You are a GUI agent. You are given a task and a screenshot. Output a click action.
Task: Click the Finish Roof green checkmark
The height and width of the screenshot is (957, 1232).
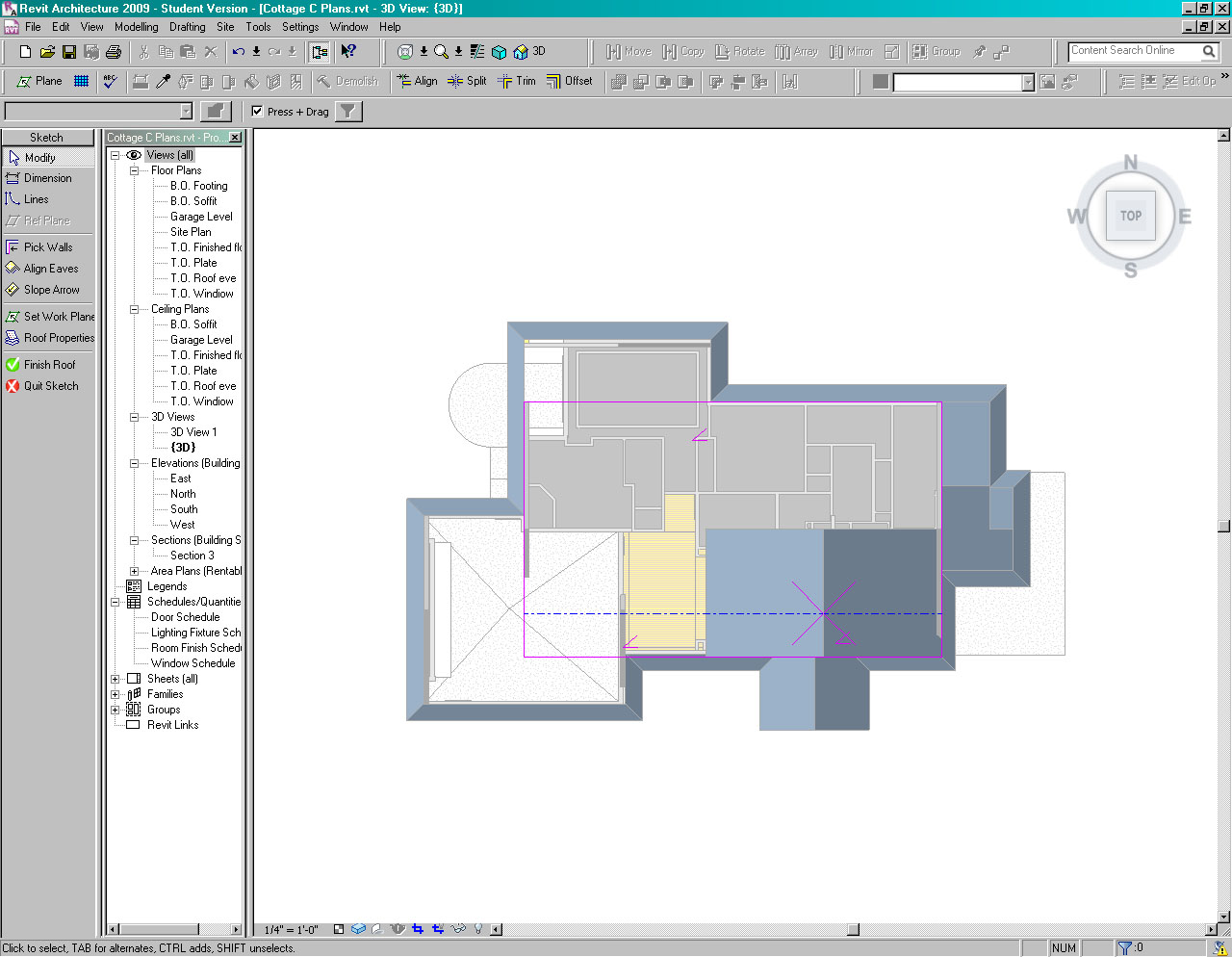[13, 365]
